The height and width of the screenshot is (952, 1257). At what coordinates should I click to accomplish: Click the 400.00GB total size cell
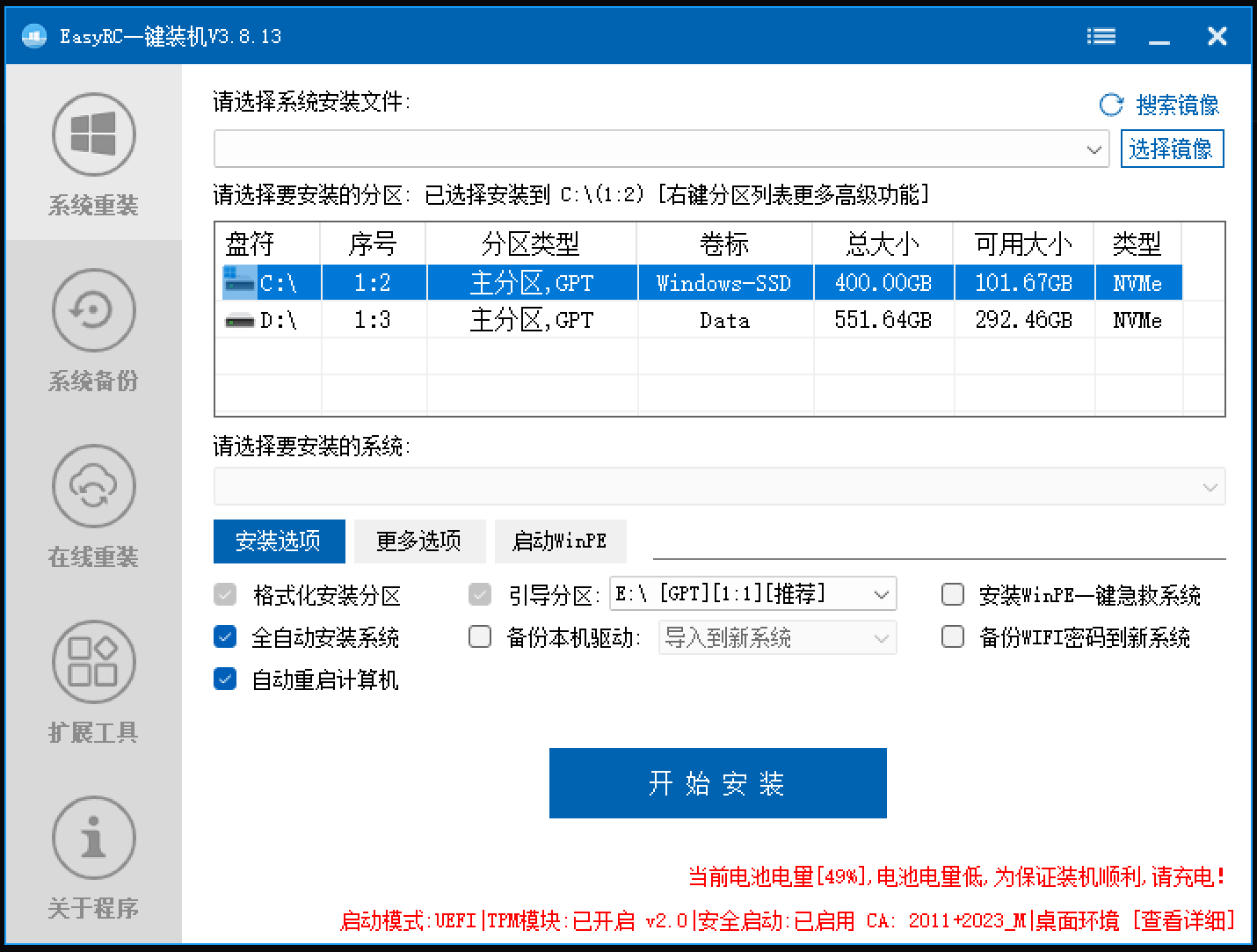pos(883,282)
